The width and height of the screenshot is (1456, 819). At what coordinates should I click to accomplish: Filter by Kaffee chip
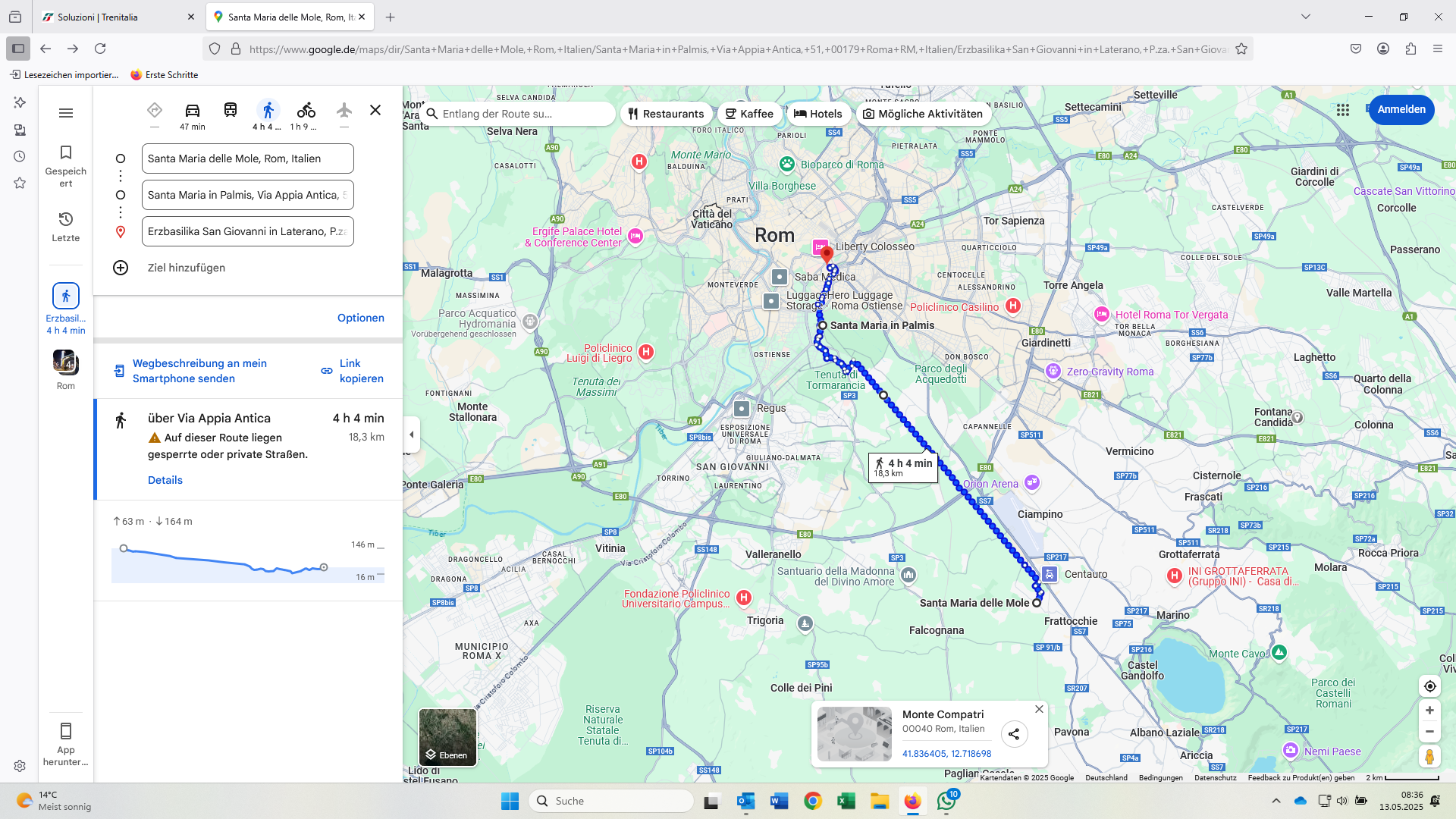pyautogui.click(x=749, y=114)
